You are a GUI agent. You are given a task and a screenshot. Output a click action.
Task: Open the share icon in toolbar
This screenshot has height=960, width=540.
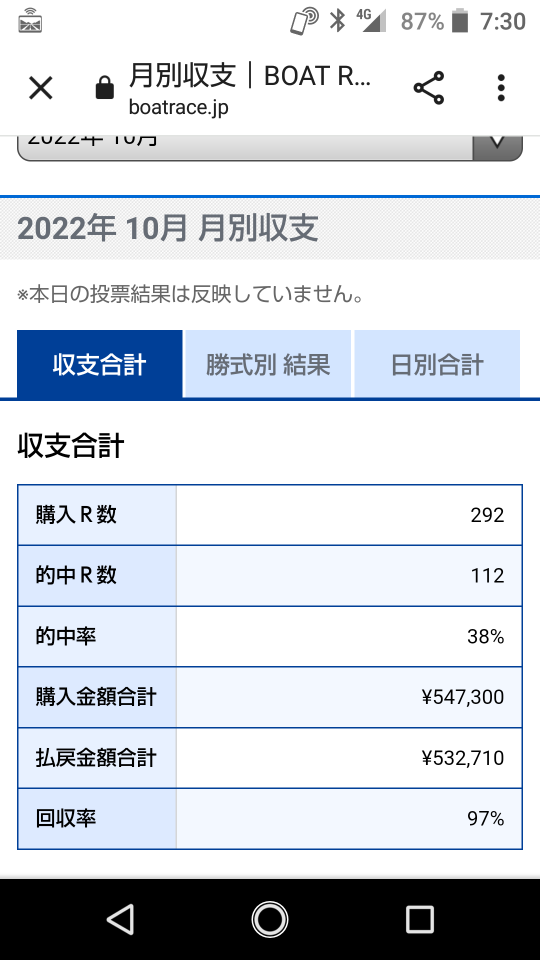pos(429,88)
